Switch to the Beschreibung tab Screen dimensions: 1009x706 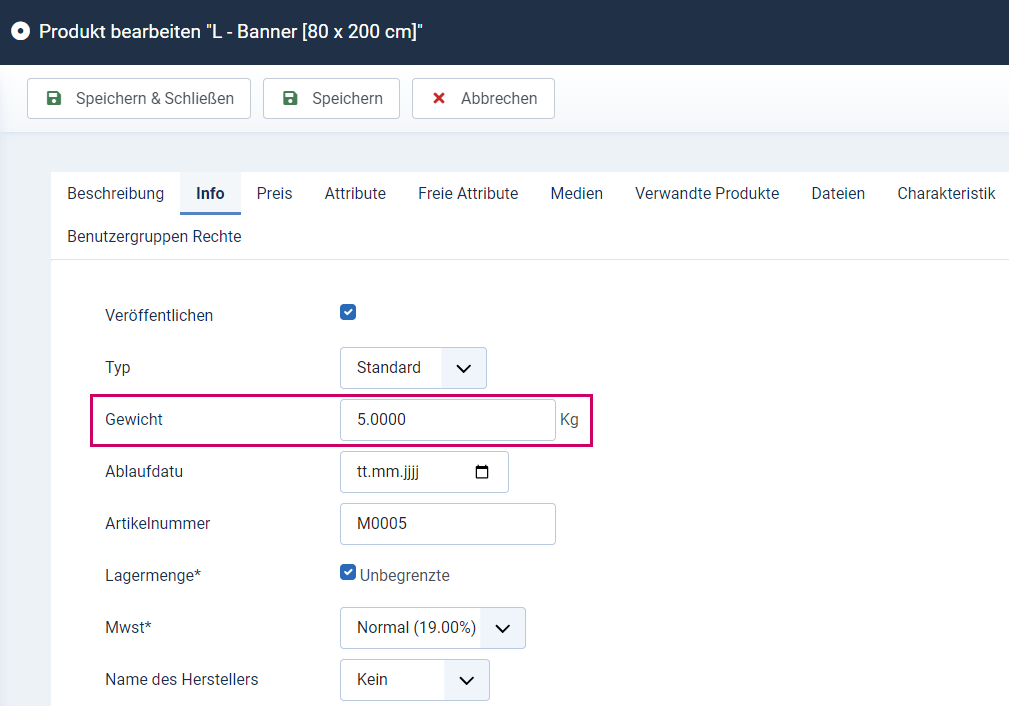[116, 193]
